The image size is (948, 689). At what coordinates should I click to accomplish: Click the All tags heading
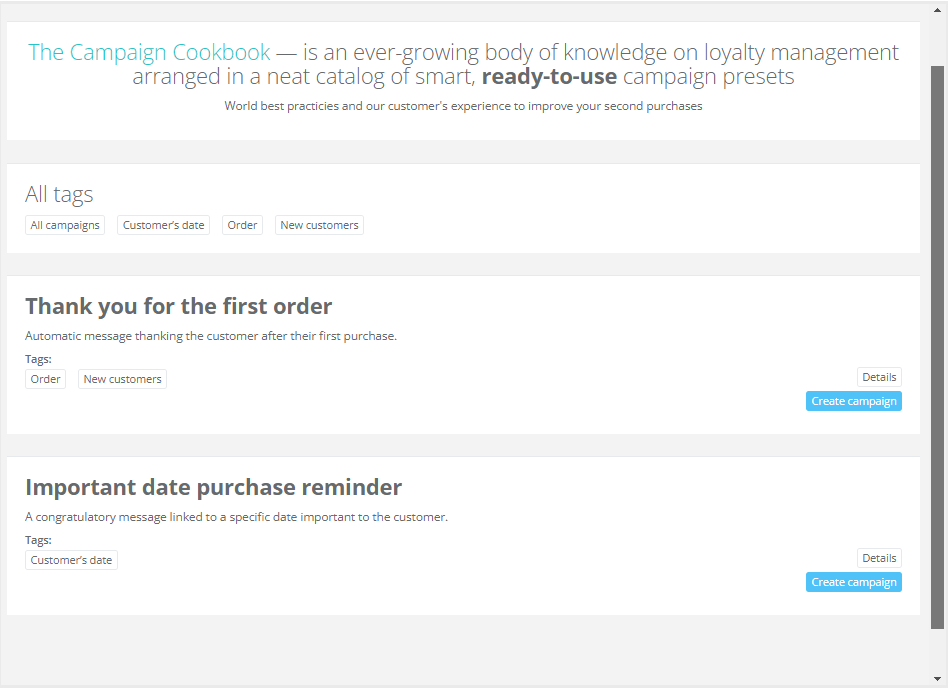[59, 195]
